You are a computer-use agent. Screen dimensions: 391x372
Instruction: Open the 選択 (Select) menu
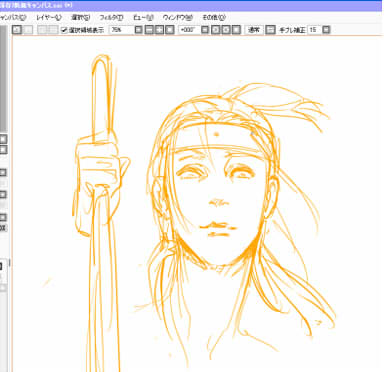coord(81,17)
